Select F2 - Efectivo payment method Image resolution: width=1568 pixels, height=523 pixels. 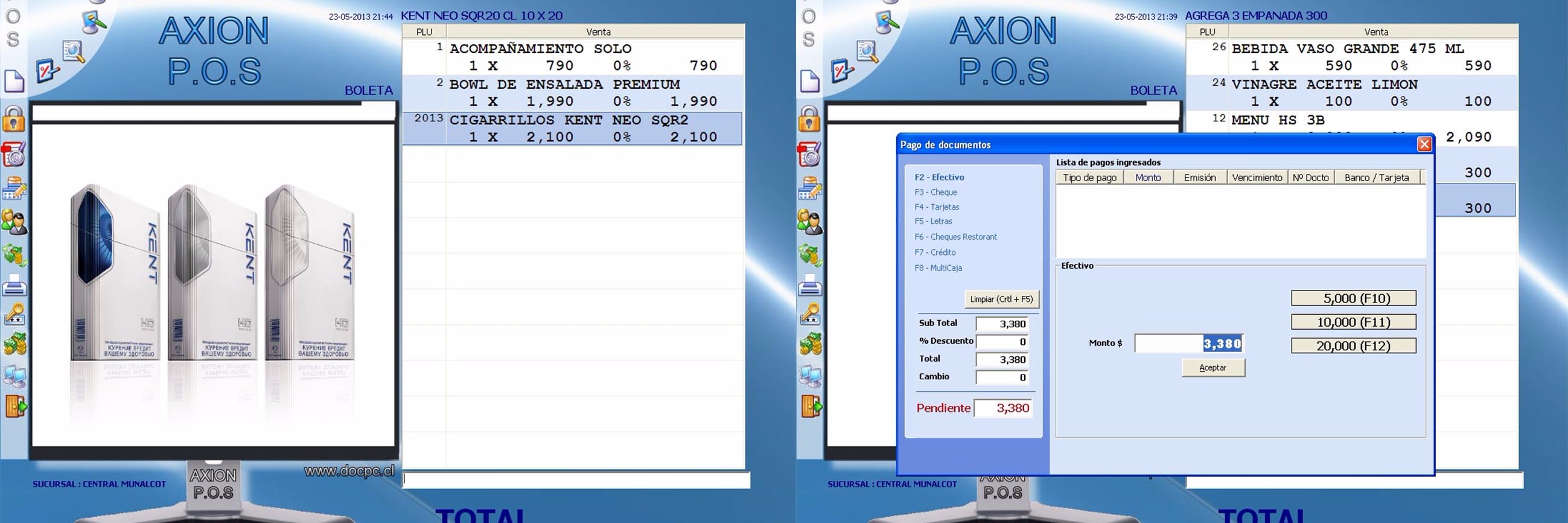(939, 177)
